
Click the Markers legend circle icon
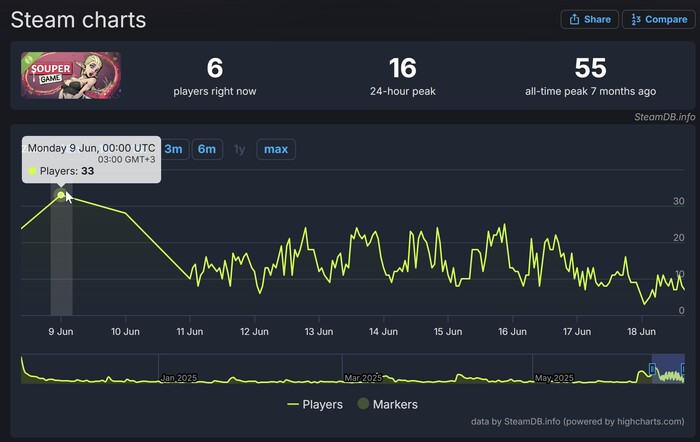[x=361, y=404]
